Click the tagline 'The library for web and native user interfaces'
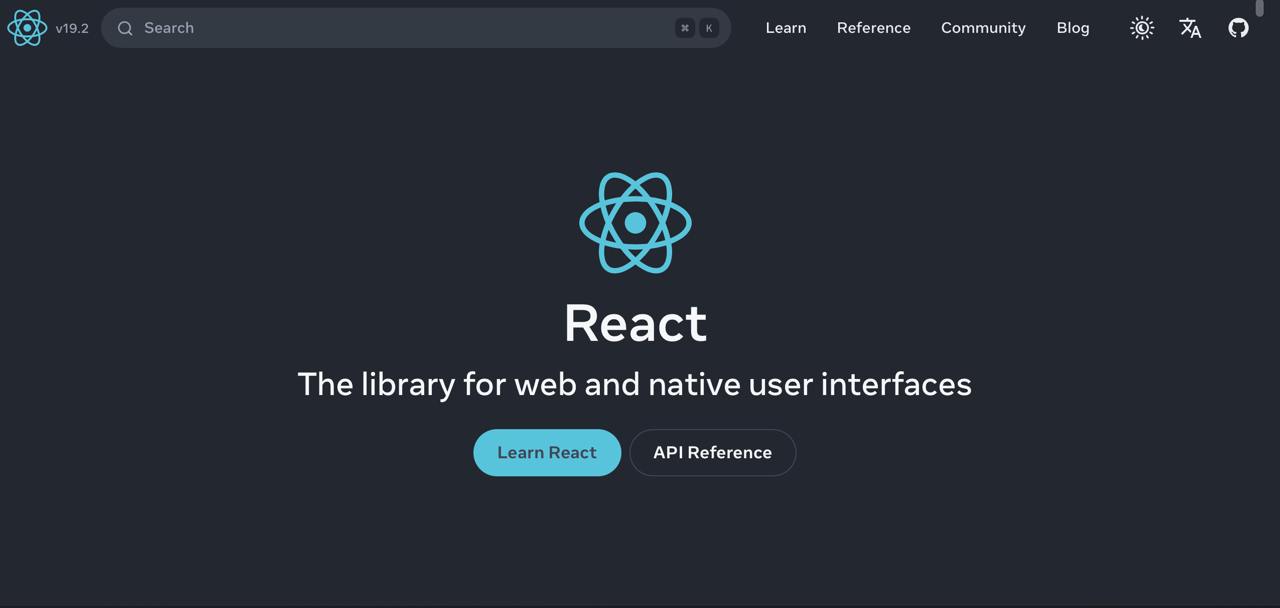This screenshot has height=608, width=1280. 635,384
